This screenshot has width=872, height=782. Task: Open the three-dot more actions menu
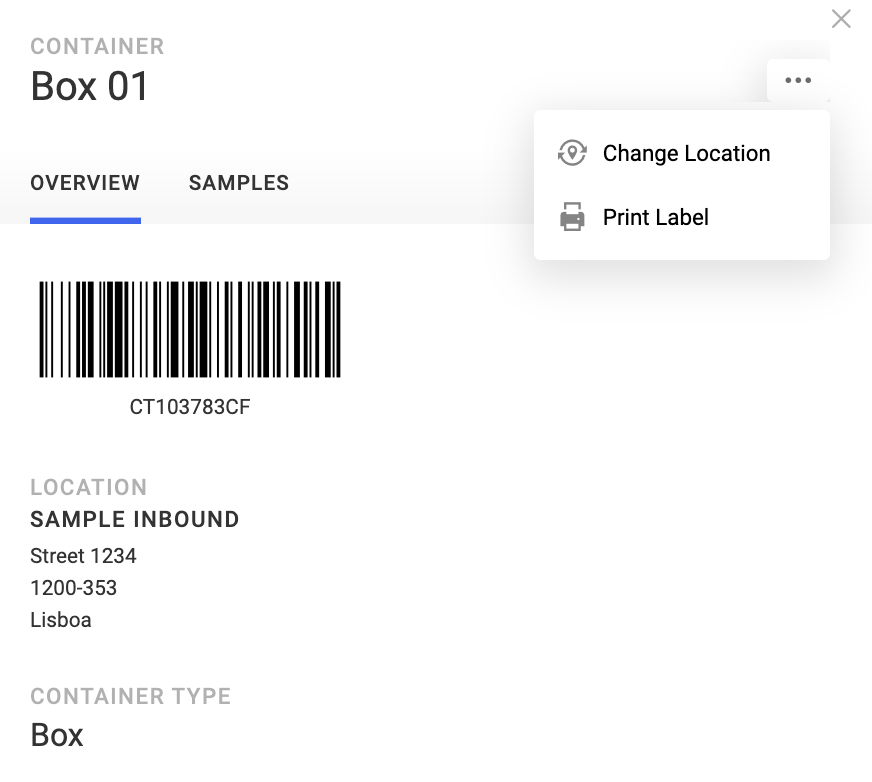click(x=798, y=80)
